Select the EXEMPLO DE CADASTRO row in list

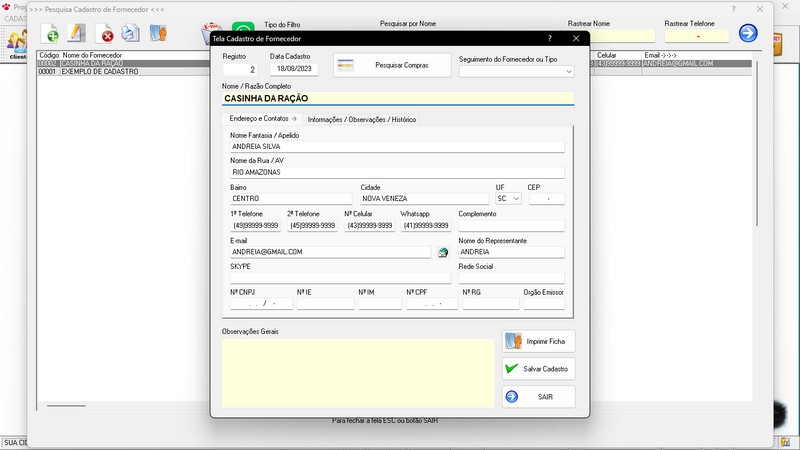(100, 72)
